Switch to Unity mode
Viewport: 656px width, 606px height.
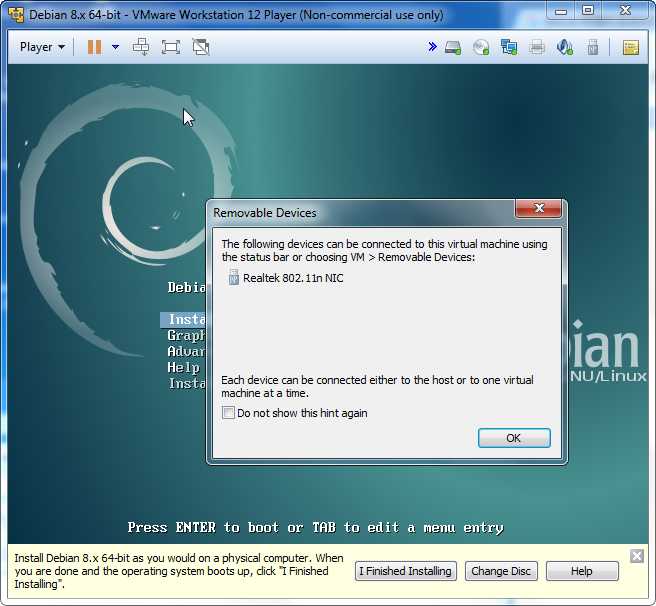coord(201,47)
